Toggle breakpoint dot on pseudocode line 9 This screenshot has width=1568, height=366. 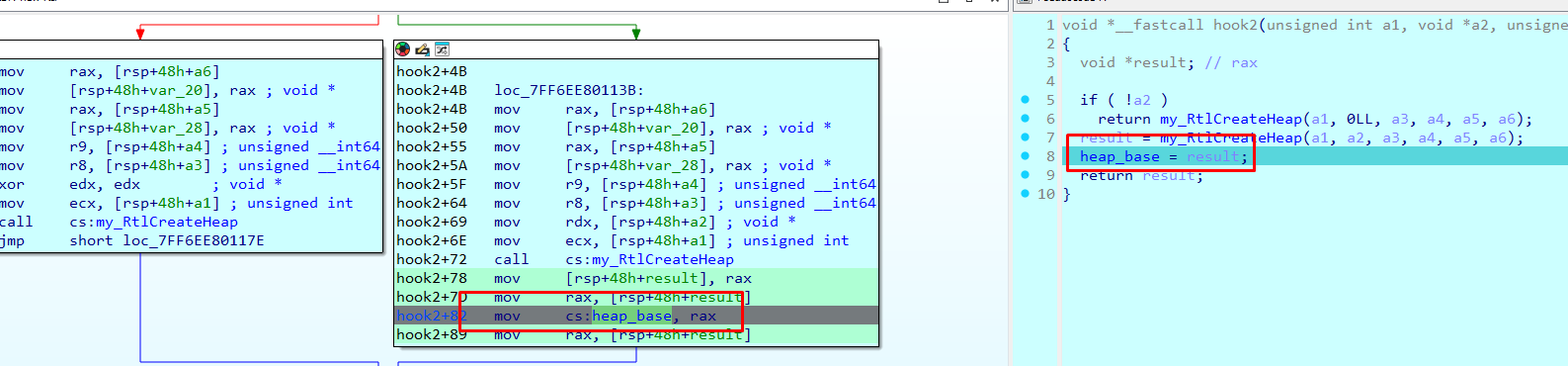pyautogui.click(x=1025, y=175)
